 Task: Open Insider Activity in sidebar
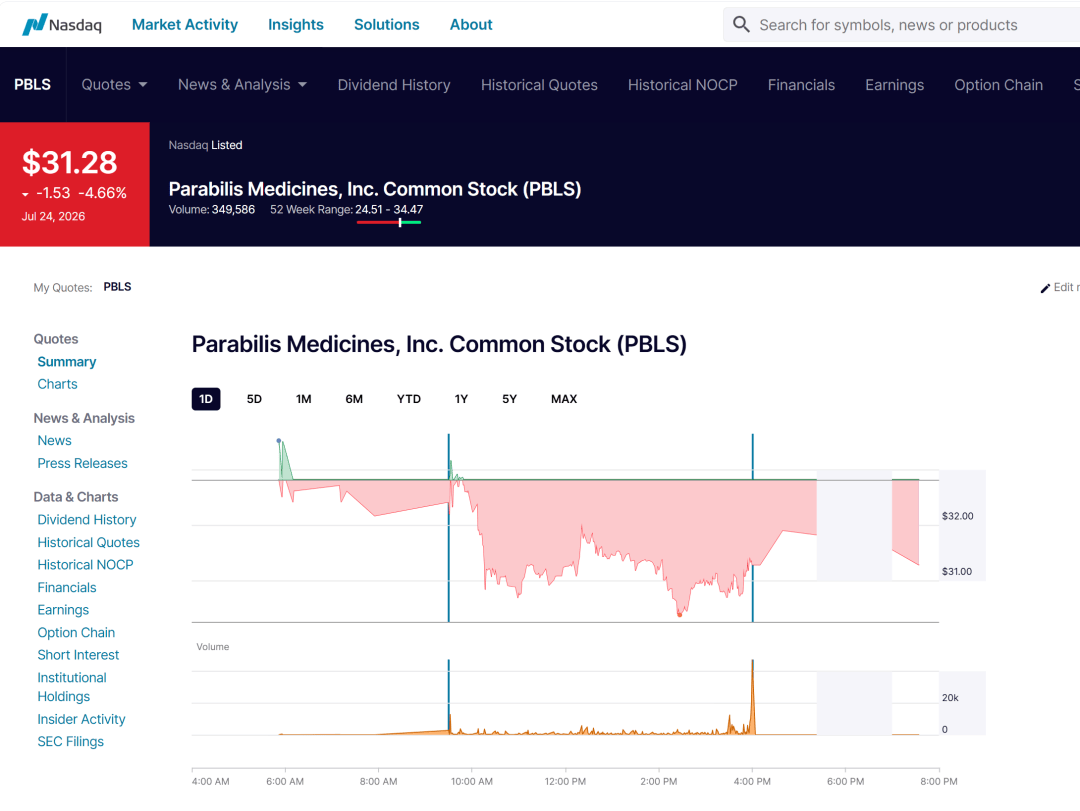pos(81,719)
